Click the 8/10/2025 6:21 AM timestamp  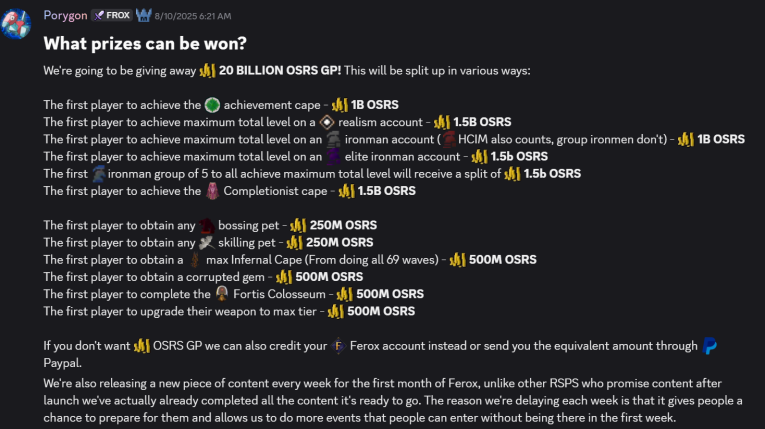click(192, 16)
